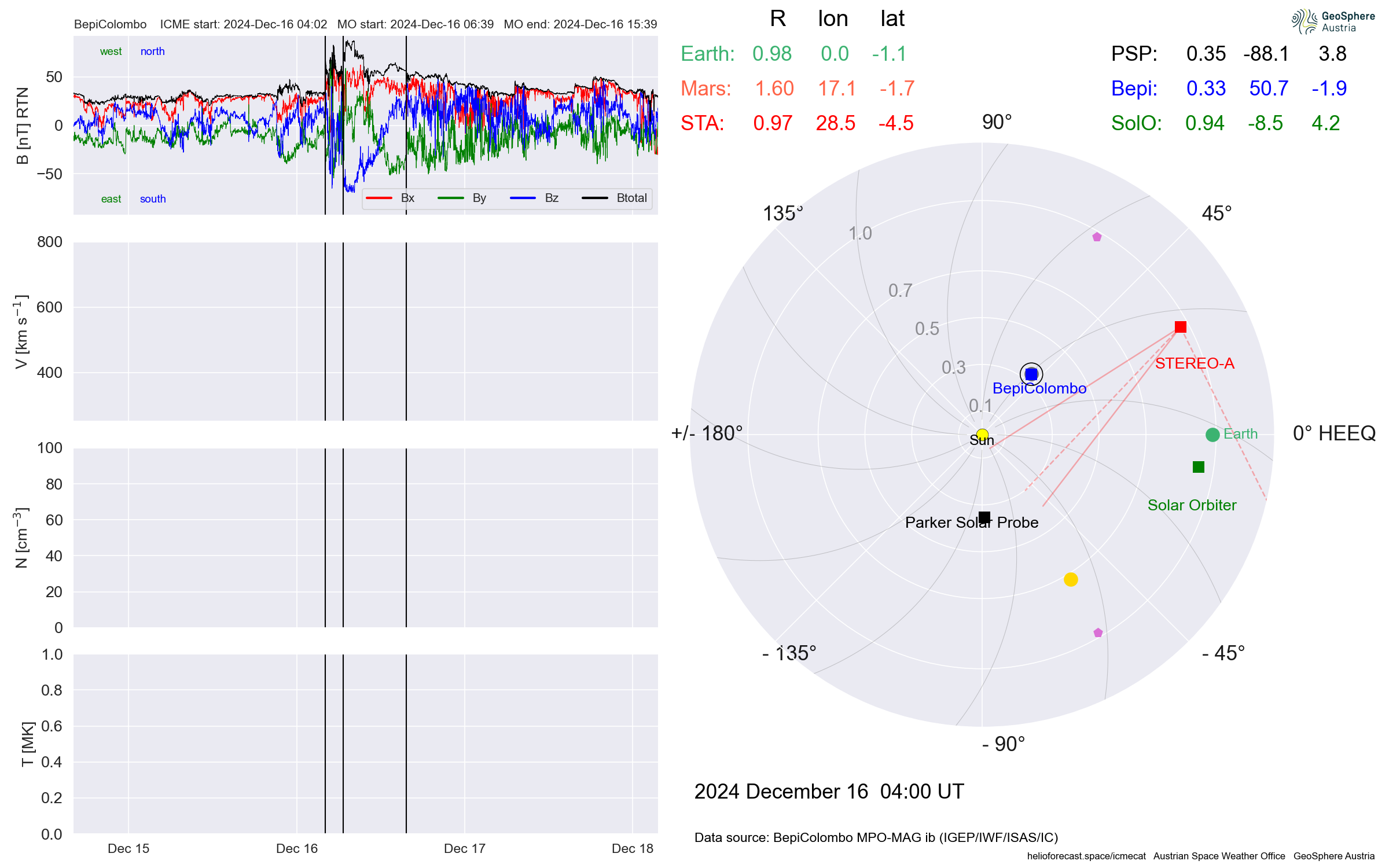1389x868 pixels.
Task: Click the red Bx legend line
Action: 379,198
